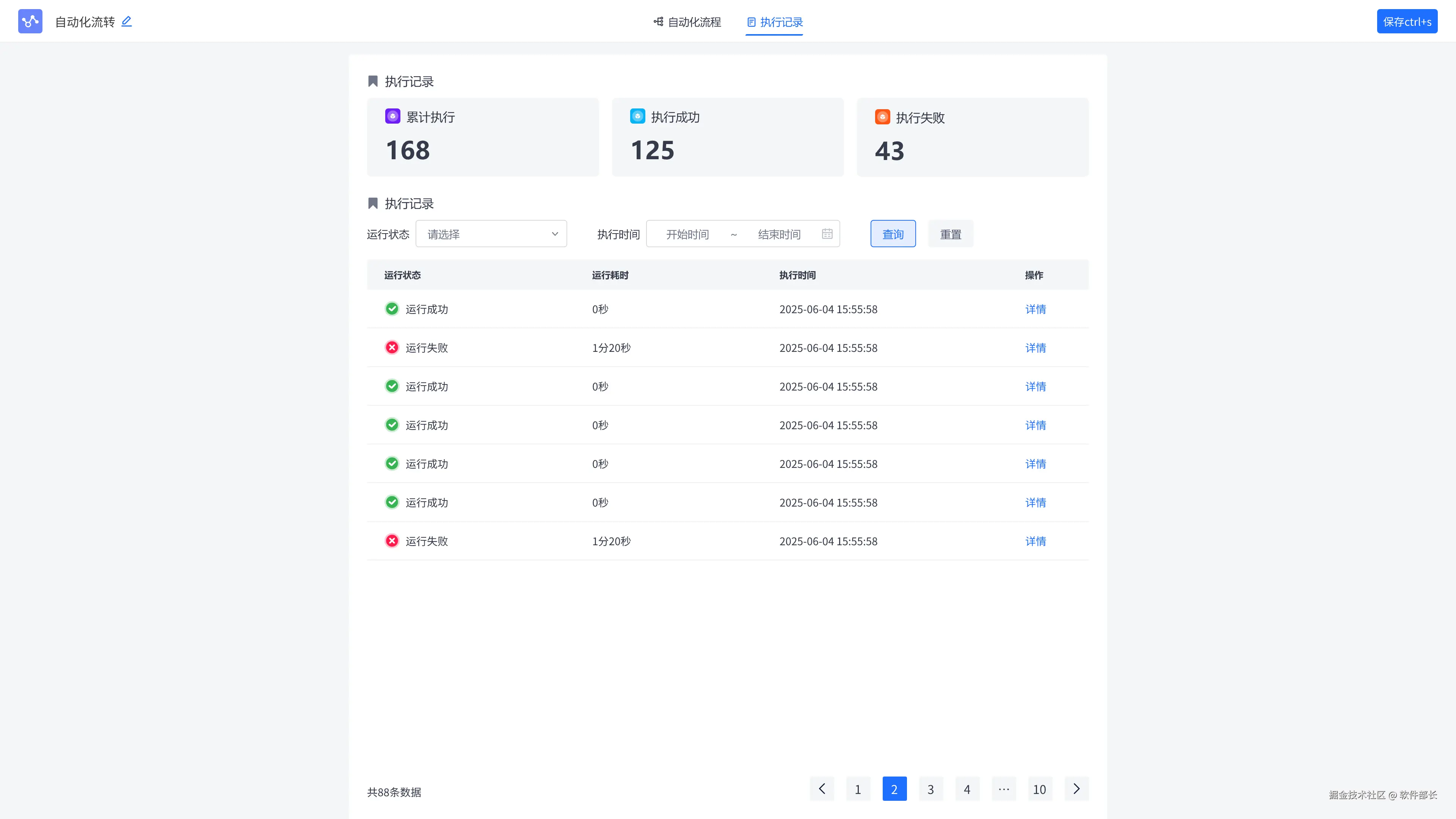Switch to the 自动化流程 tab
This screenshot has width=1456, height=819.
(687, 22)
